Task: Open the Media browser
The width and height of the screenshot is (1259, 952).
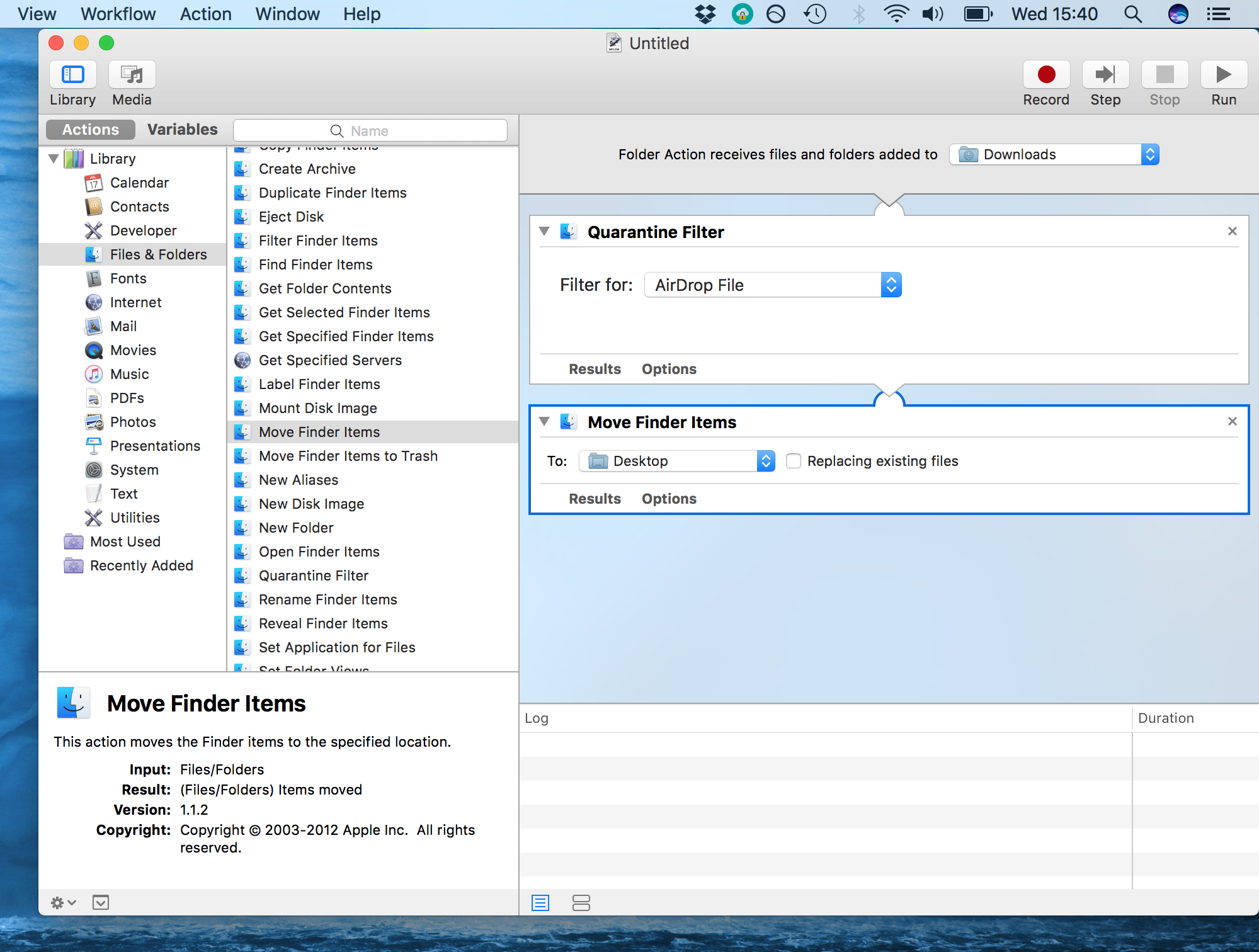Action: [132, 75]
